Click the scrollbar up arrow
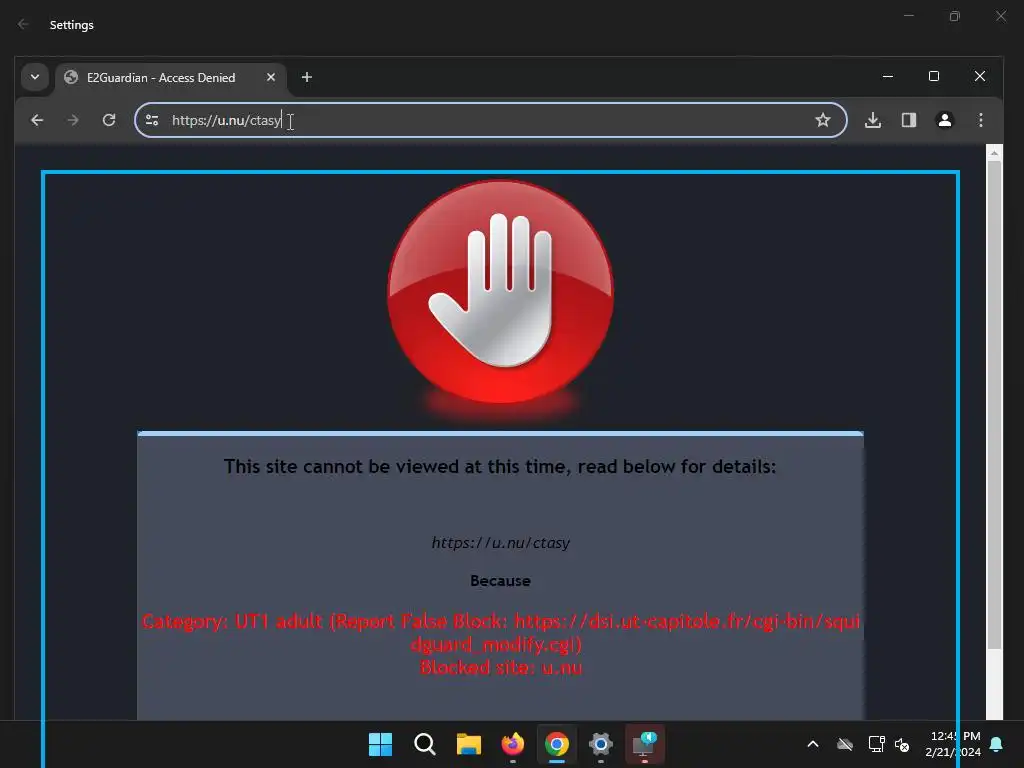 pos(994,153)
